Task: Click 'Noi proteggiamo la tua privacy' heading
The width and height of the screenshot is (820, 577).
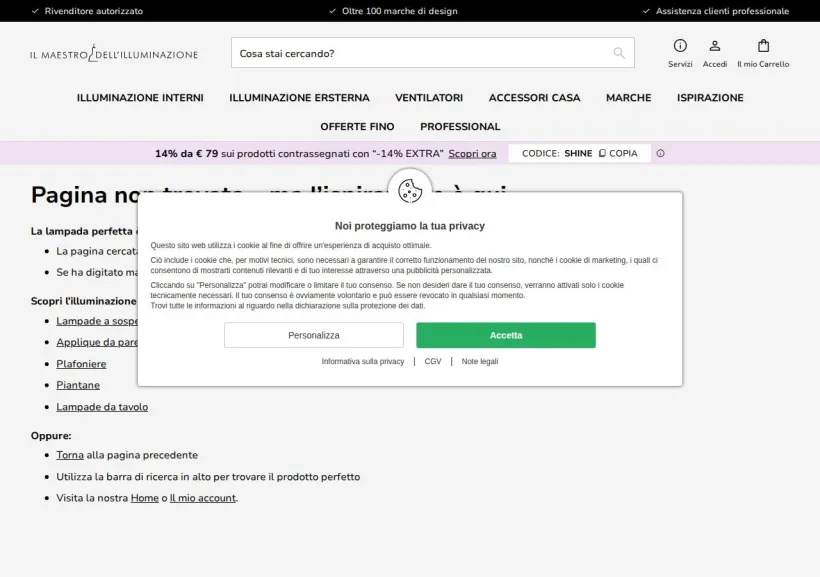Action: 410,226
